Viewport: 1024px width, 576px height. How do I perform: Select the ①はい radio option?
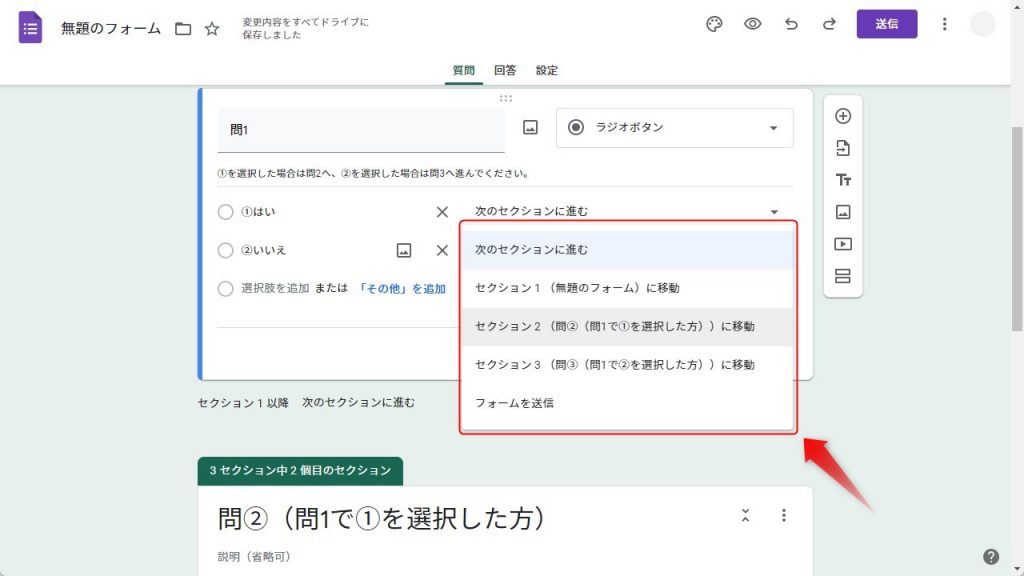click(x=225, y=212)
